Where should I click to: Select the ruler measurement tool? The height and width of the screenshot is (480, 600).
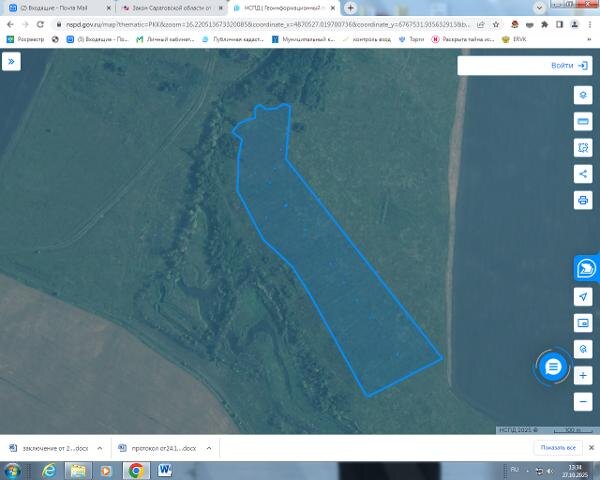point(583,121)
